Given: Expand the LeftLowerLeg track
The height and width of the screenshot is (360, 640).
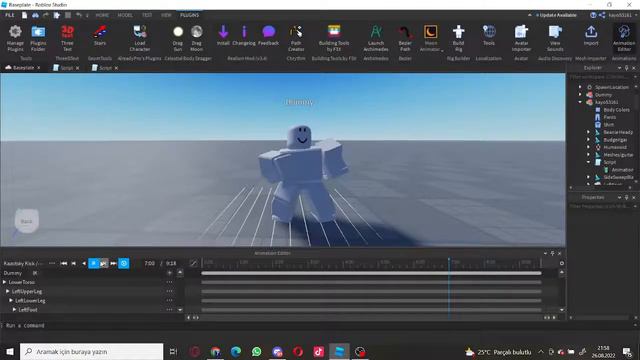Looking at the screenshot, I should coord(11,300).
